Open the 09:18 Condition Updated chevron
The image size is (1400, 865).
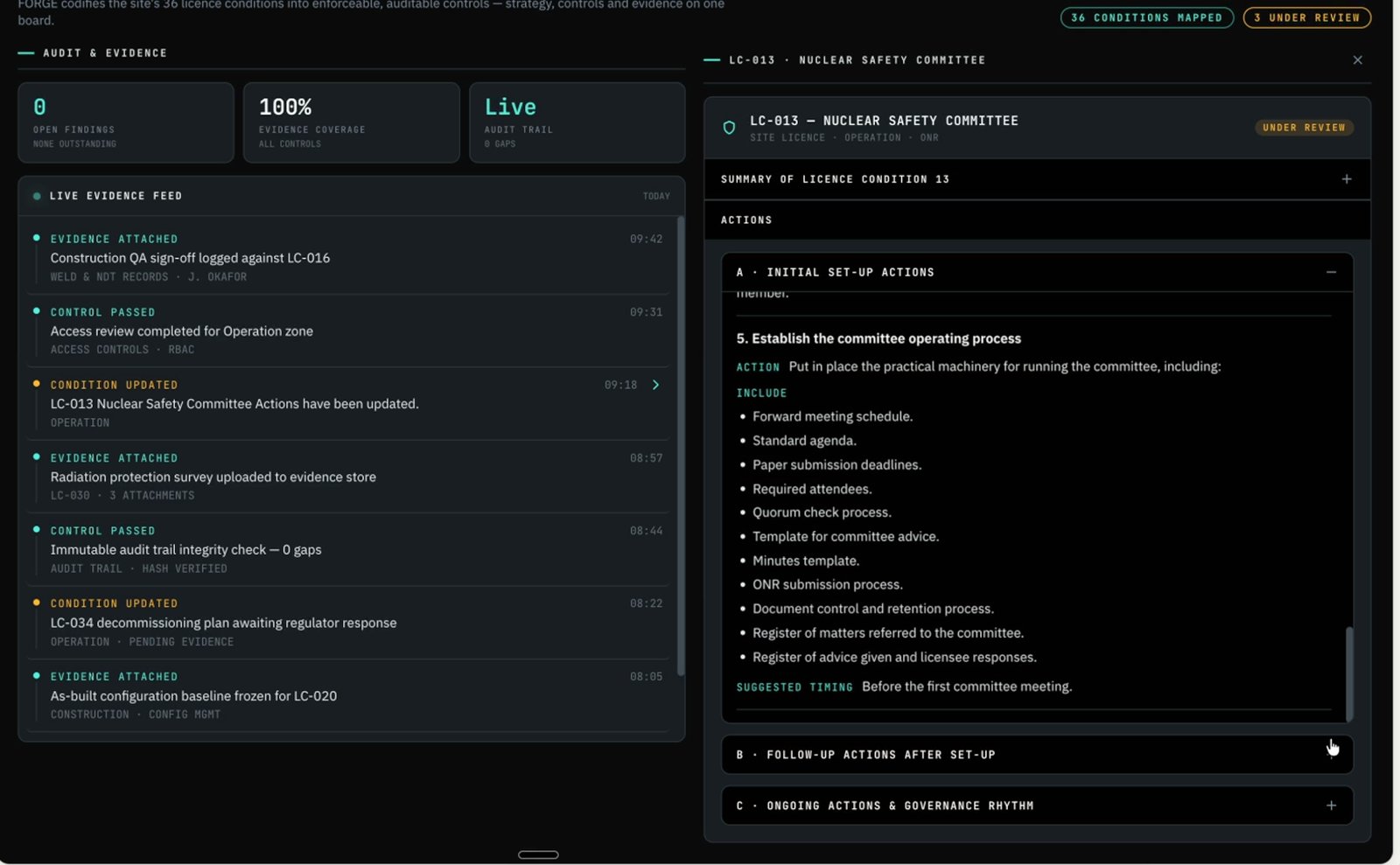point(655,385)
